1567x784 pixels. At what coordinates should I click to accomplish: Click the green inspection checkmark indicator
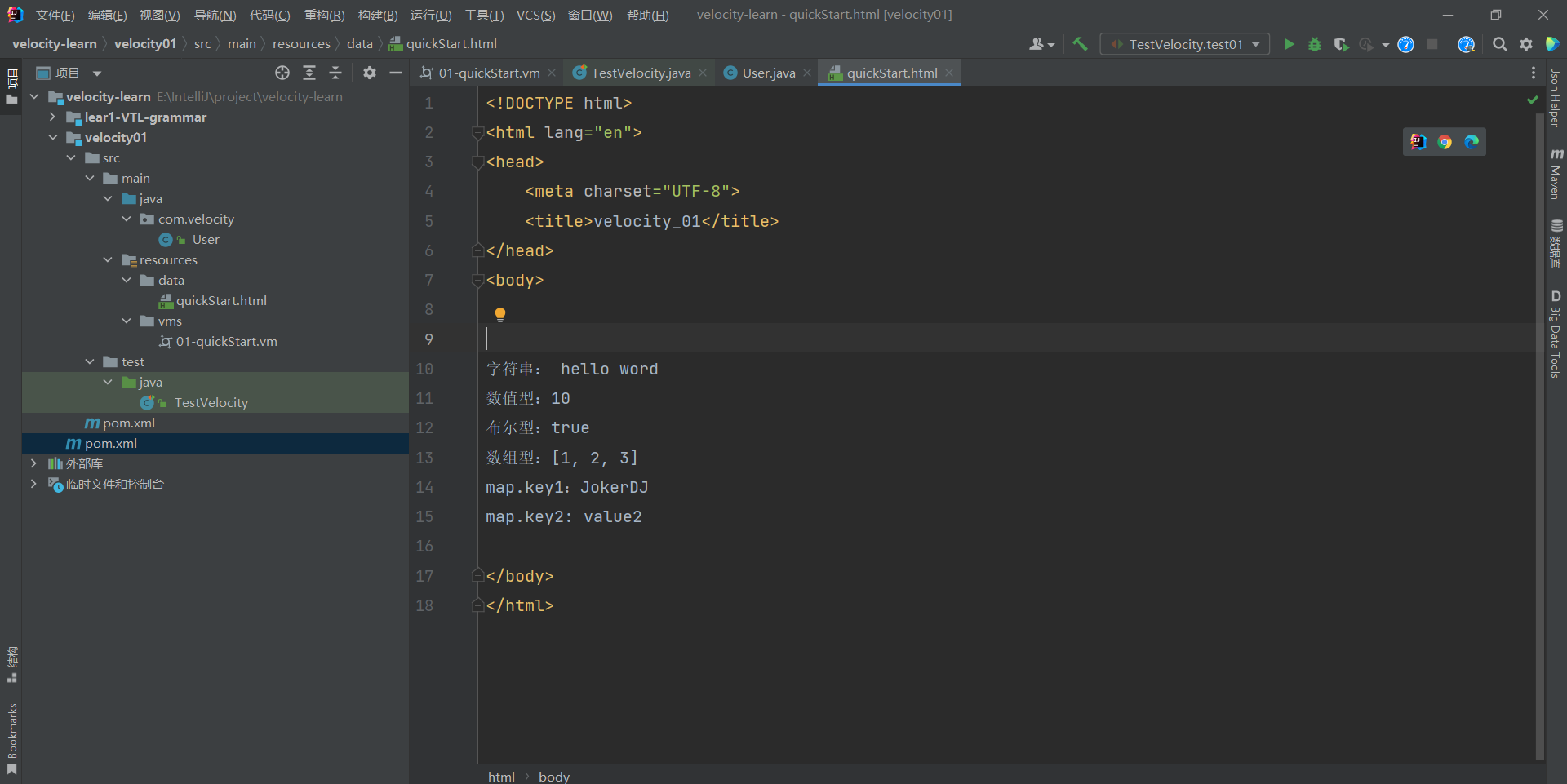(1533, 100)
